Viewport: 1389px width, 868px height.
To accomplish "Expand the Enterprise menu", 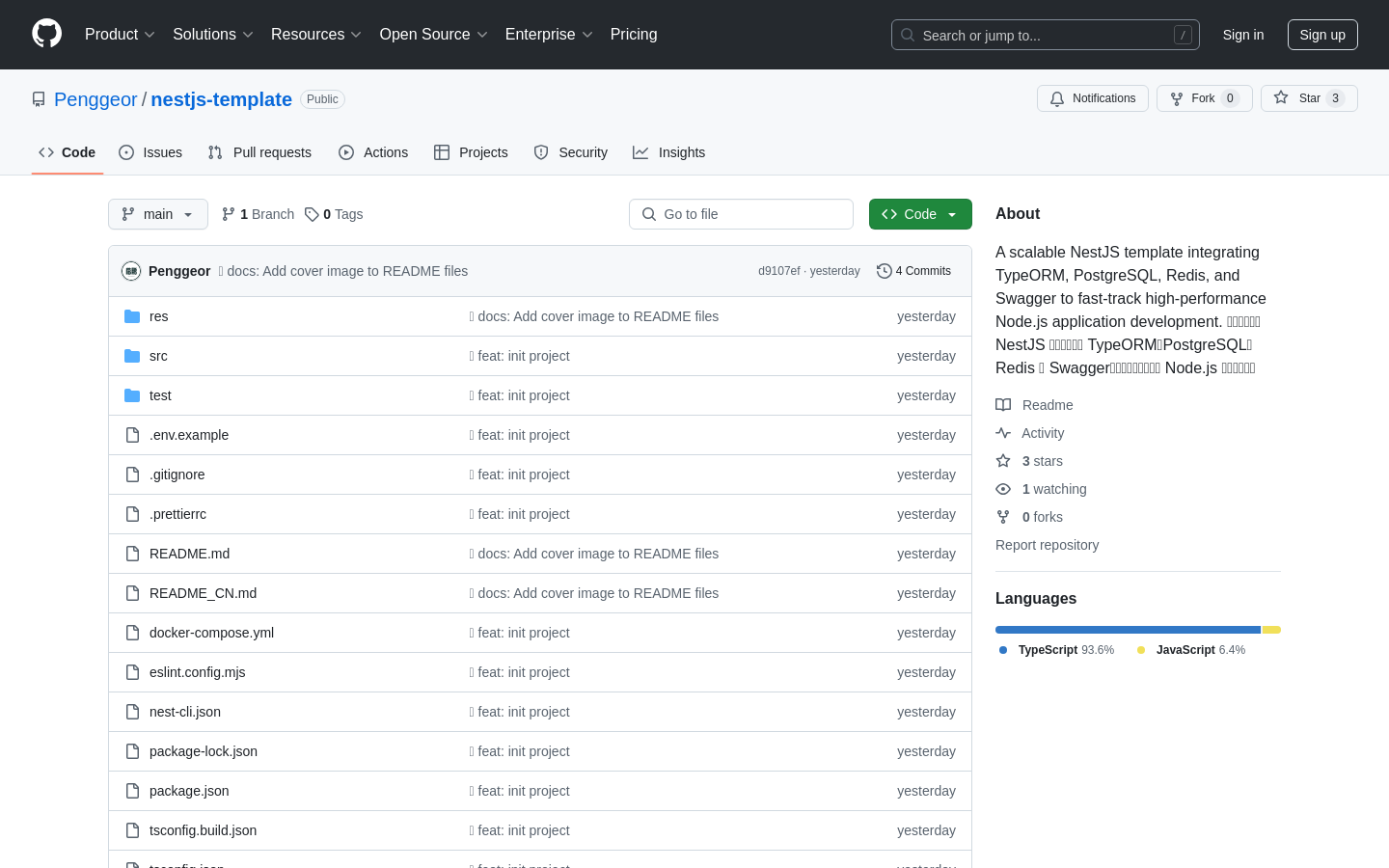I will [x=549, y=34].
